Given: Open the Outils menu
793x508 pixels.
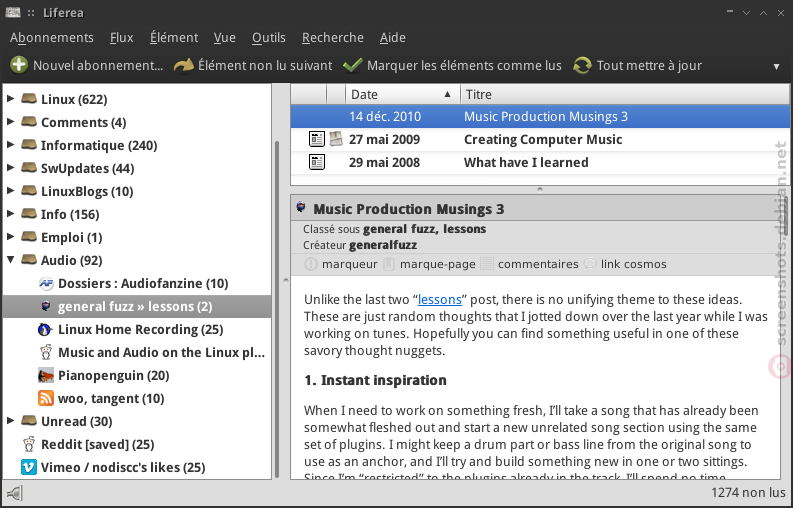Looking at the screenshot, I should tap(269, 38).
